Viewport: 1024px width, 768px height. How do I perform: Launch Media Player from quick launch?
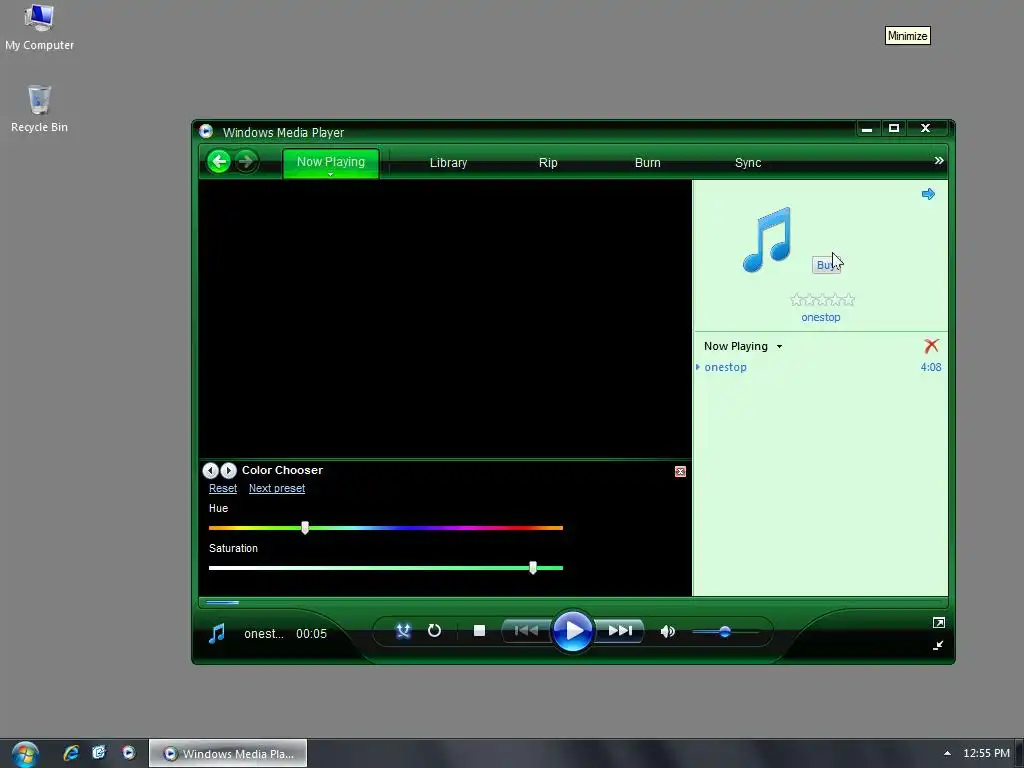[x=129, y=753]
